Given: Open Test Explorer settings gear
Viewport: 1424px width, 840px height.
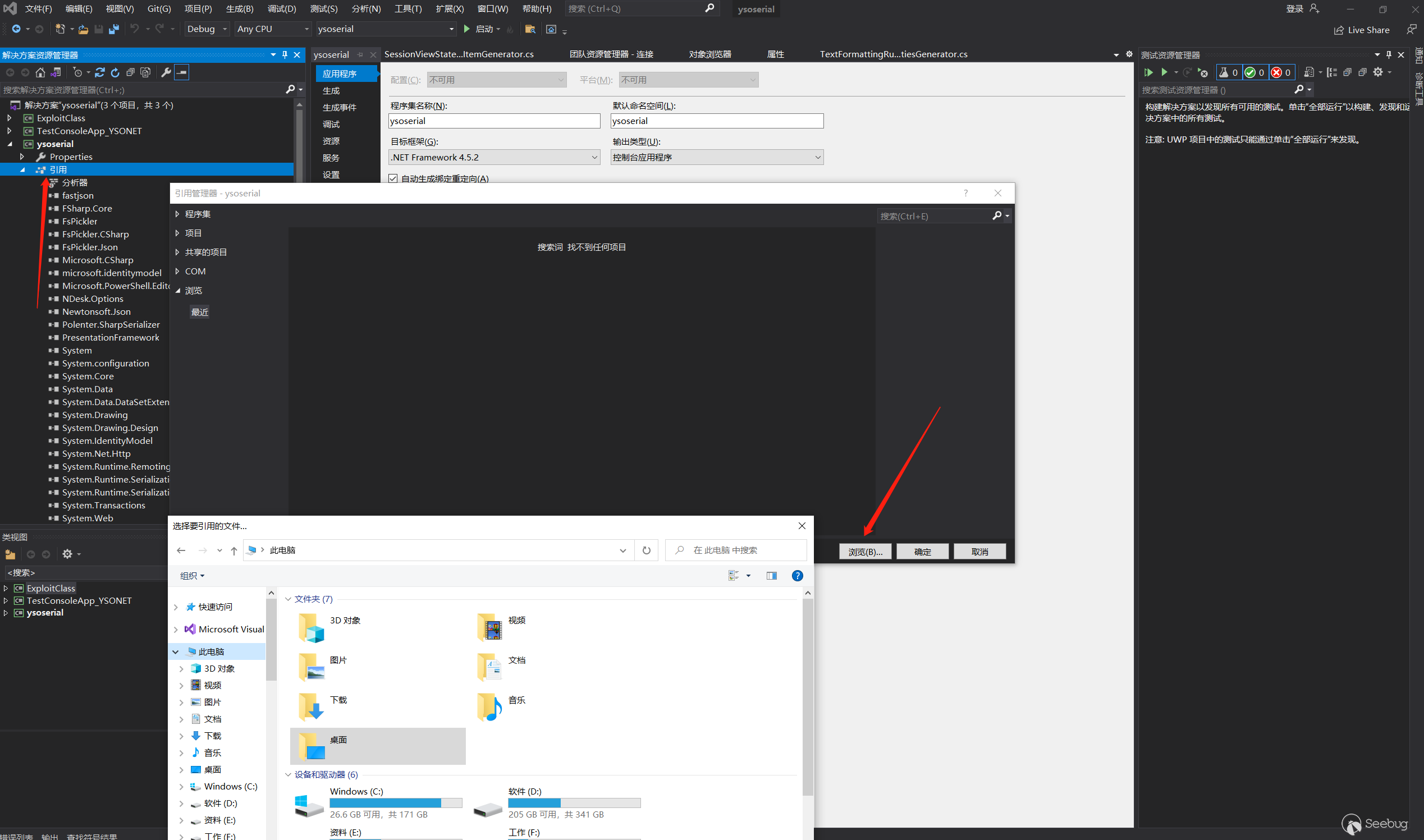Looking at the screenshot, I should [1378, 72].
